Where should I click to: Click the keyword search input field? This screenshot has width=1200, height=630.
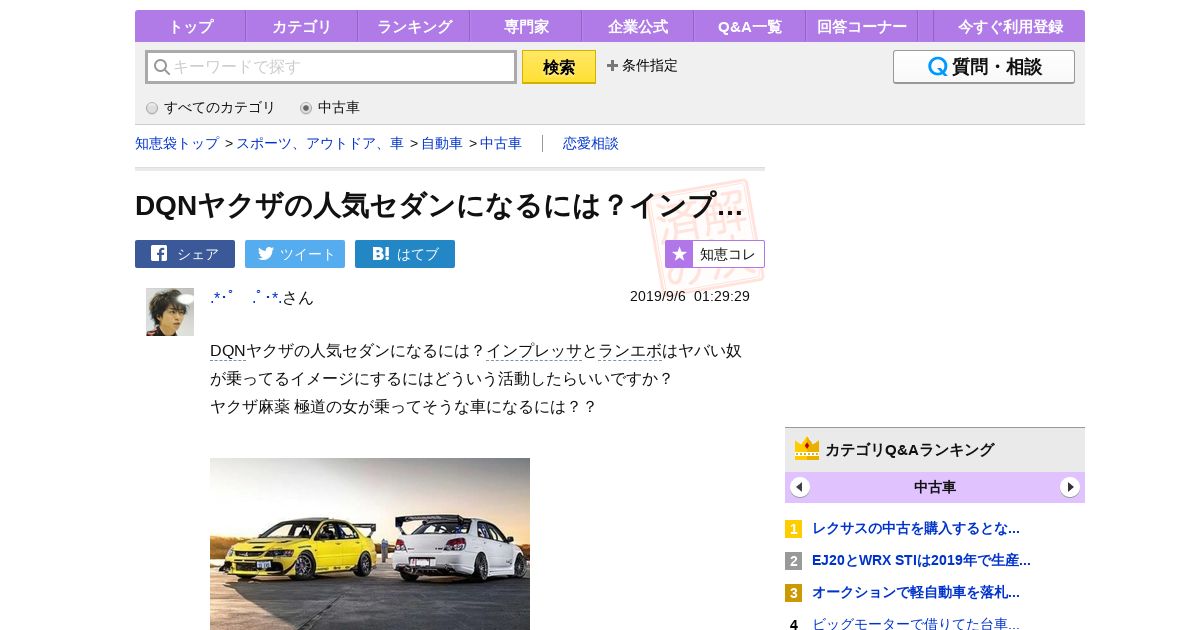click(x=331, y=67)
